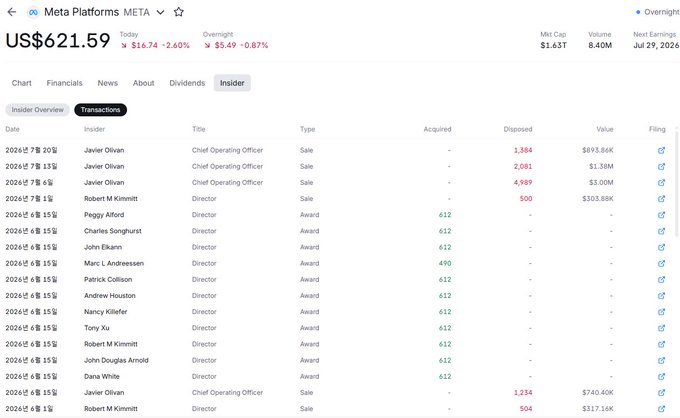Click the US$621.59 price
The image size is (680, 418).
tap(58, 40)
